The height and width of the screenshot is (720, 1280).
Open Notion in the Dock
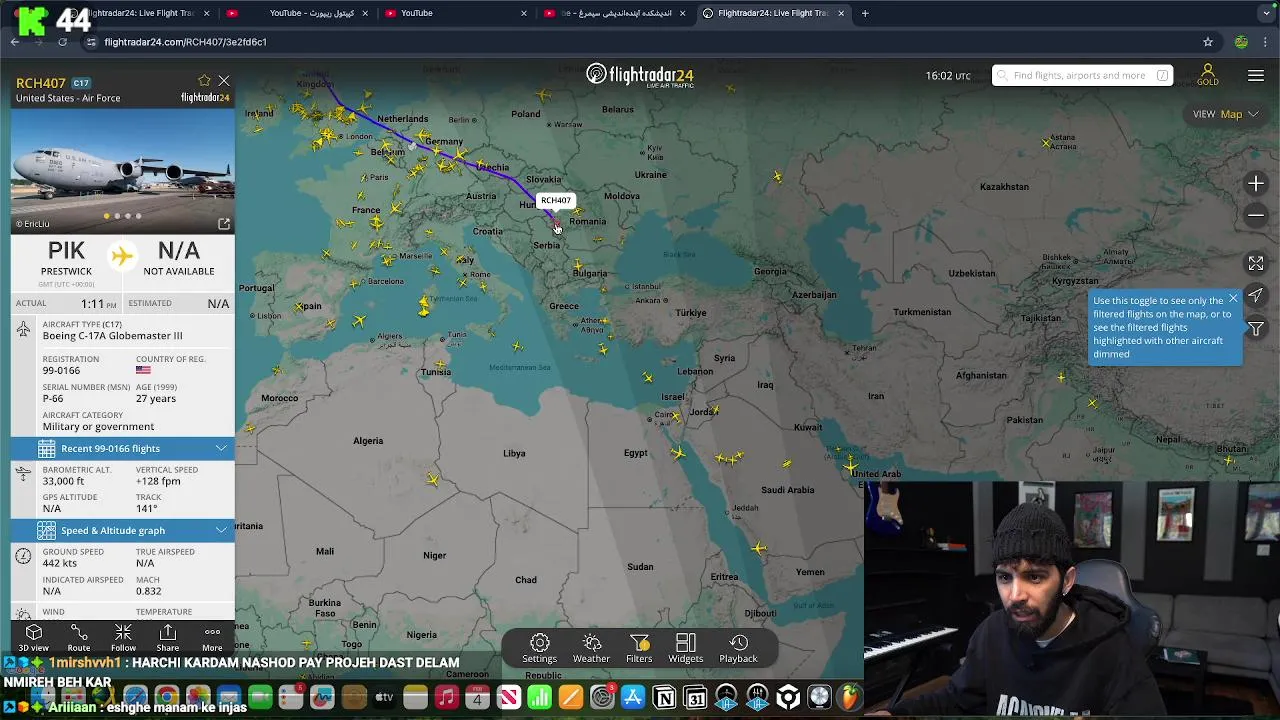664,697
